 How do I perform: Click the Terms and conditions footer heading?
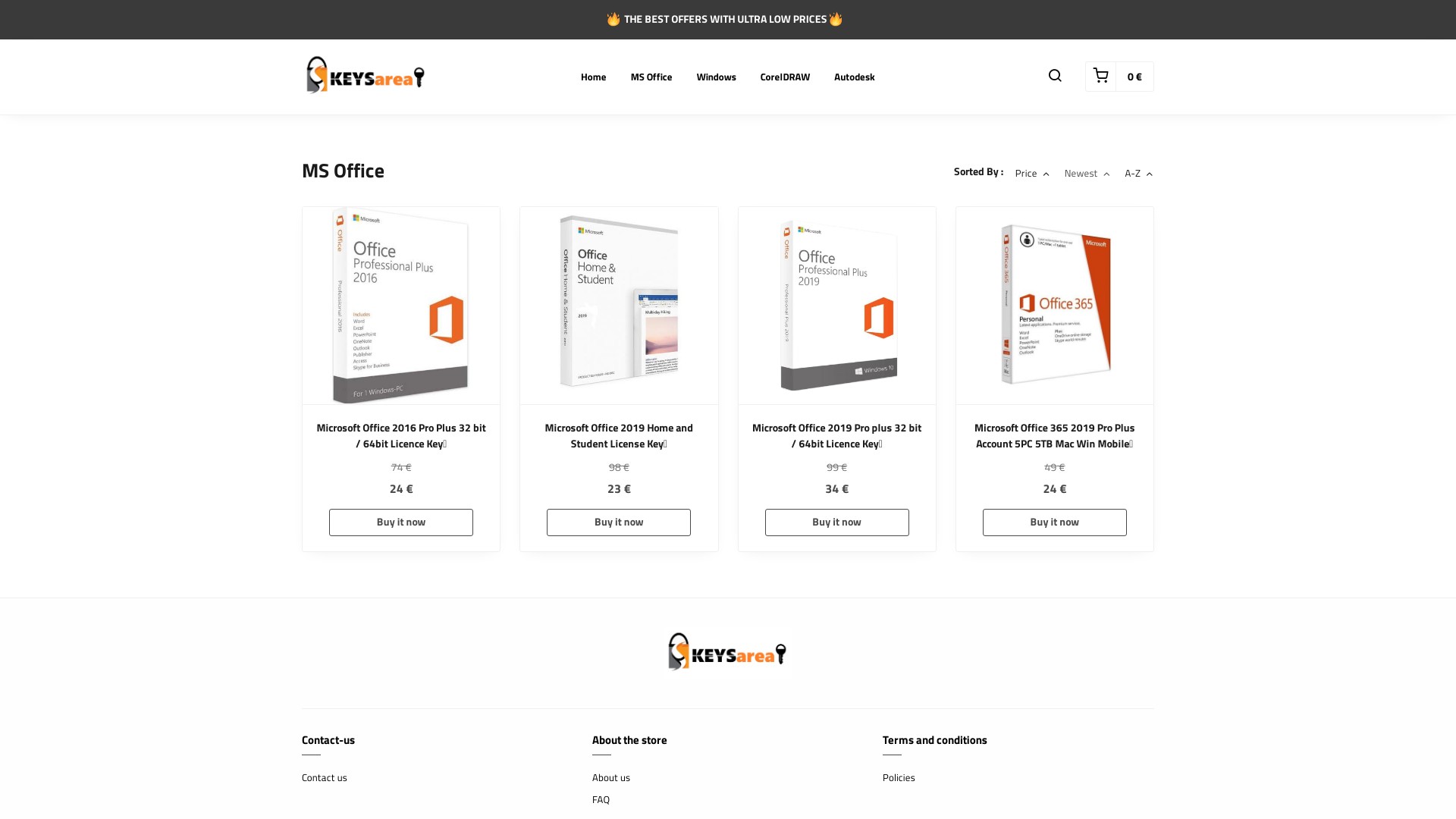pyautogui.click(x=935, y=740)
